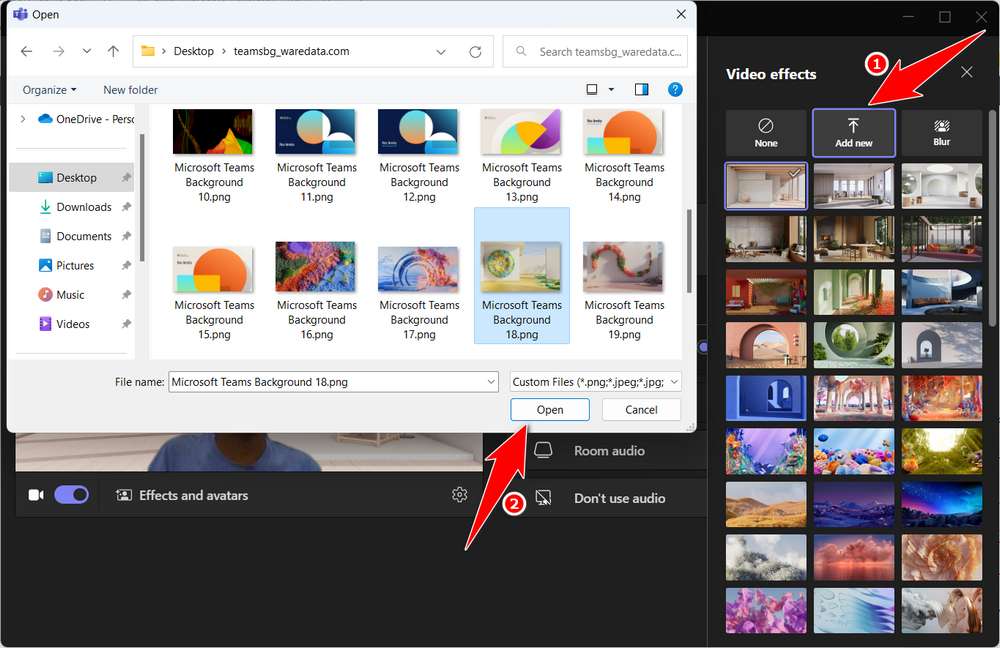The height and width of the screenshot is (648, 1000).
Task: Select Microsoft Teams Background 12.png
Action: [x=419, y=155]
